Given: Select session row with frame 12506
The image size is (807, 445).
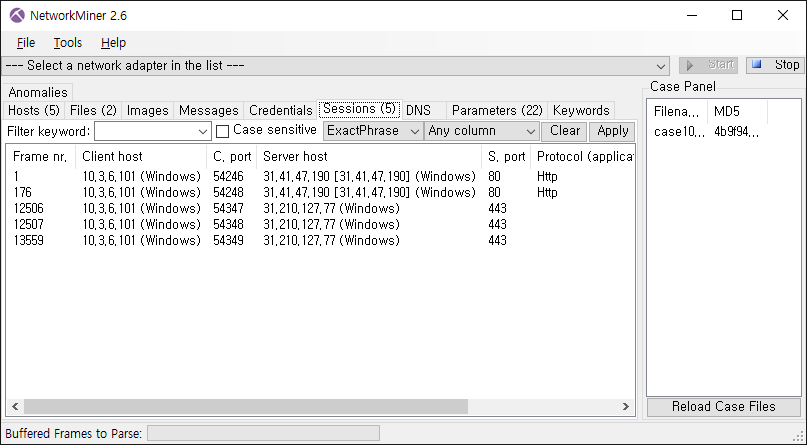Looking at the screenshot, I should 321,208.
